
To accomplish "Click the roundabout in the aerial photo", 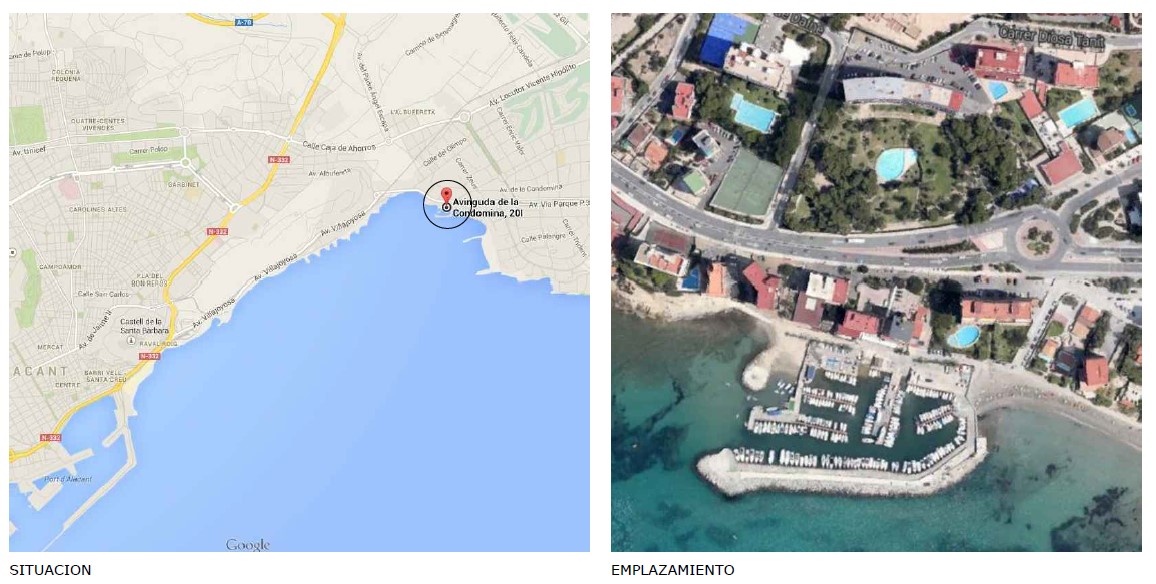I will click(x=1038, y=239).
